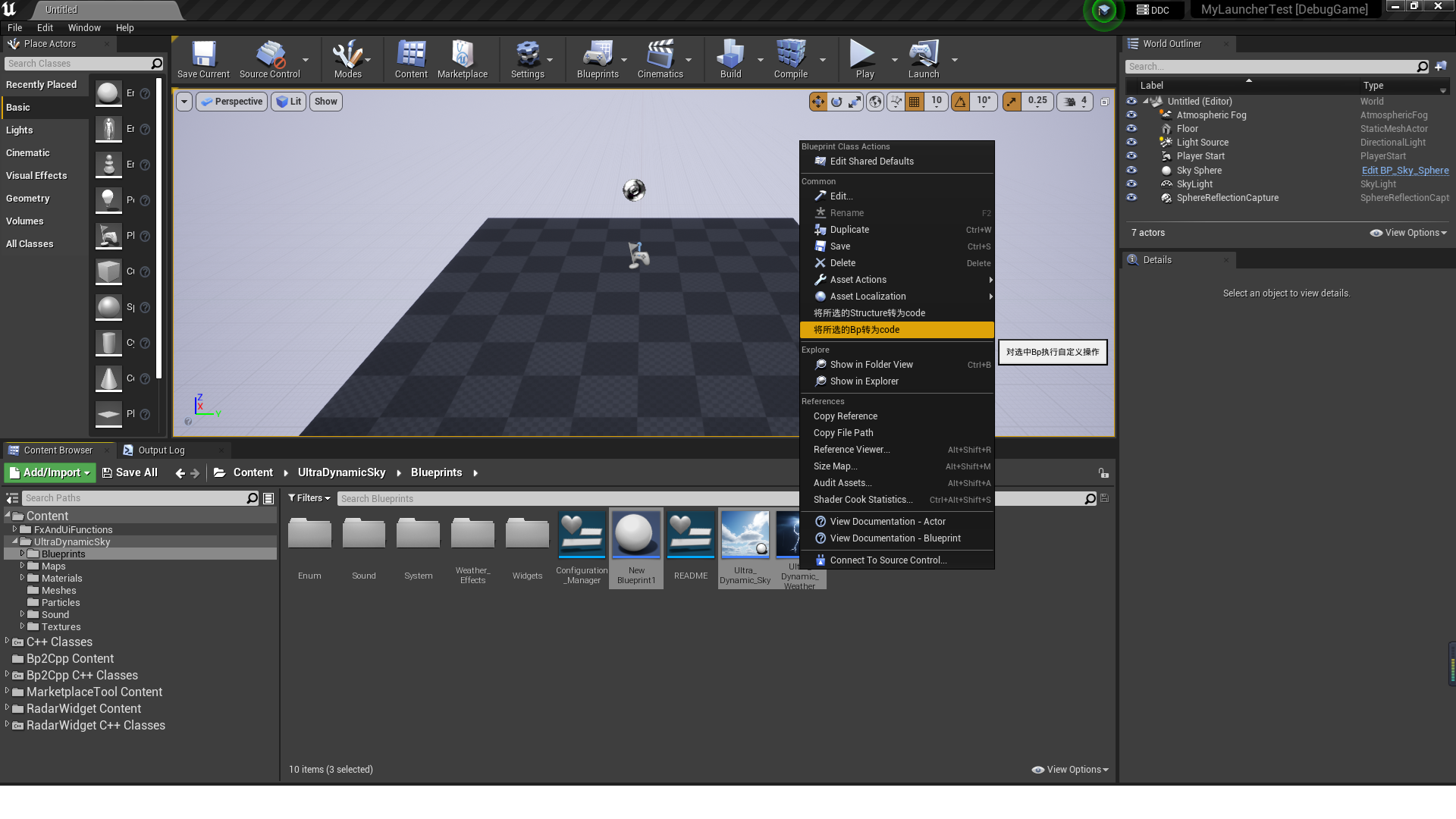This screenshot has height=819, width=1456.
Task: Open the Settings toolbar icon
Action: click(528, 59)
